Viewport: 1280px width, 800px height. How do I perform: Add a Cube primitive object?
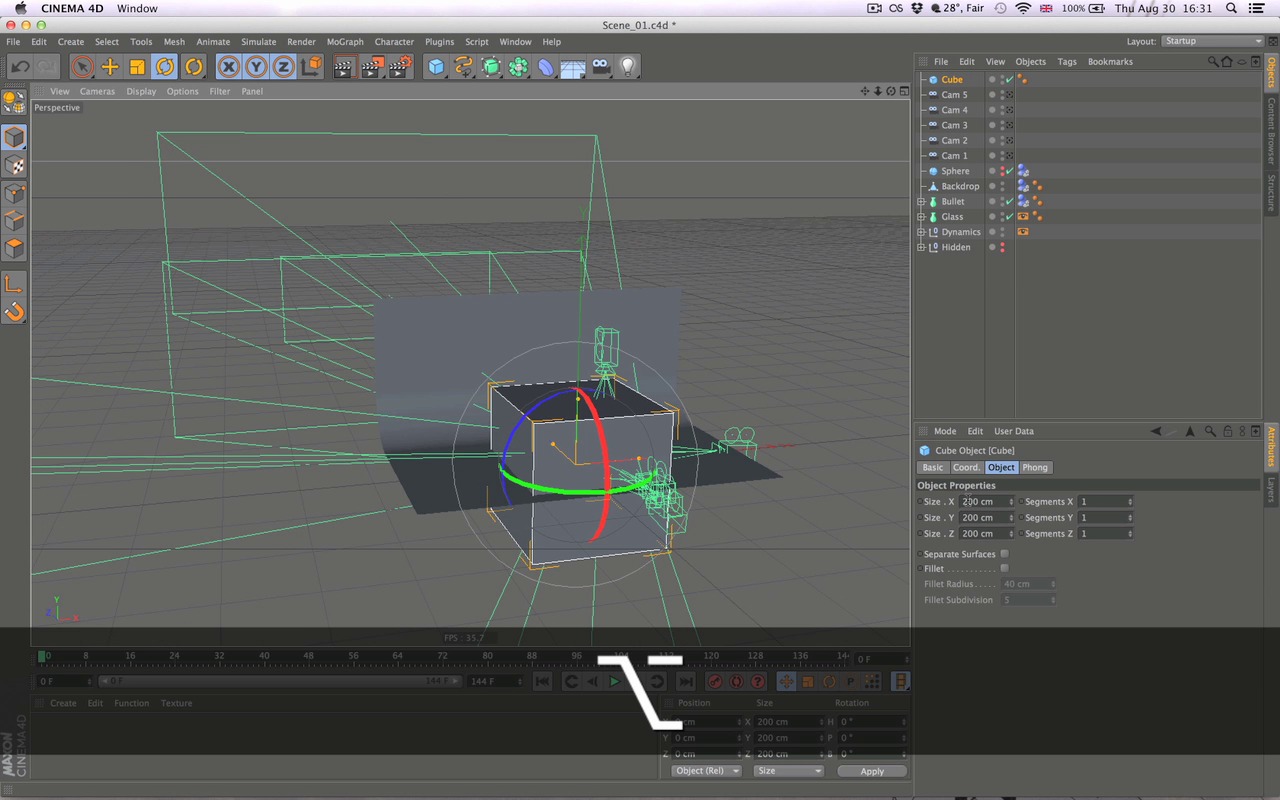point(436,67)
